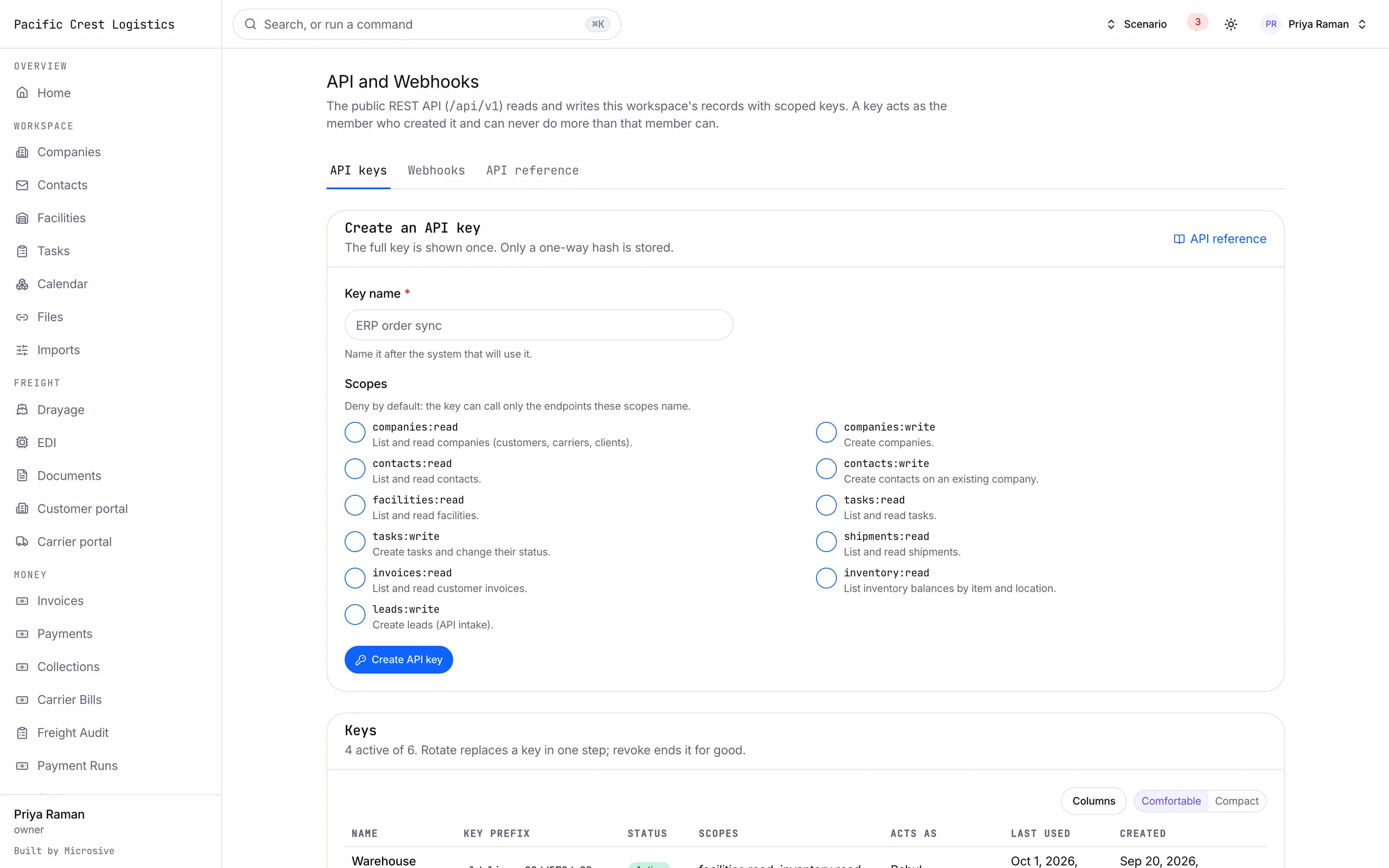This screenshot has height=868, width=1389.
Task: Click the book icon beside API reference link
Action: click(x=1179, y=239)
